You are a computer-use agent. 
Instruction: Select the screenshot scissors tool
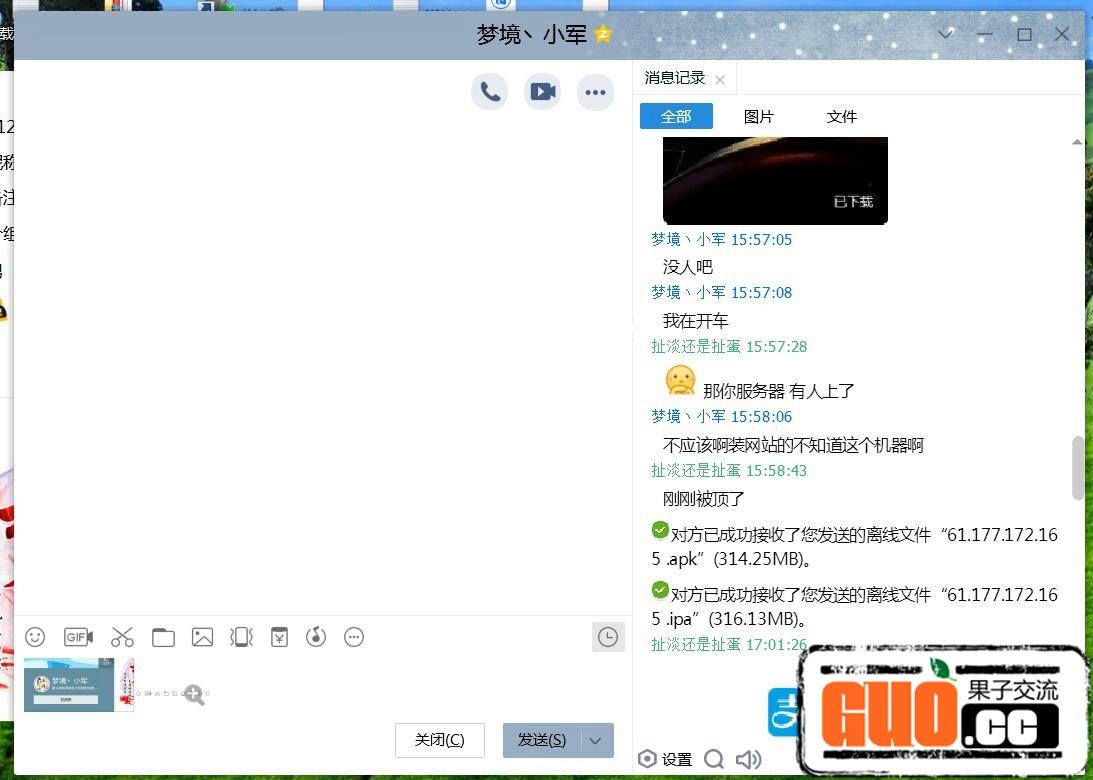coord(122,637)
